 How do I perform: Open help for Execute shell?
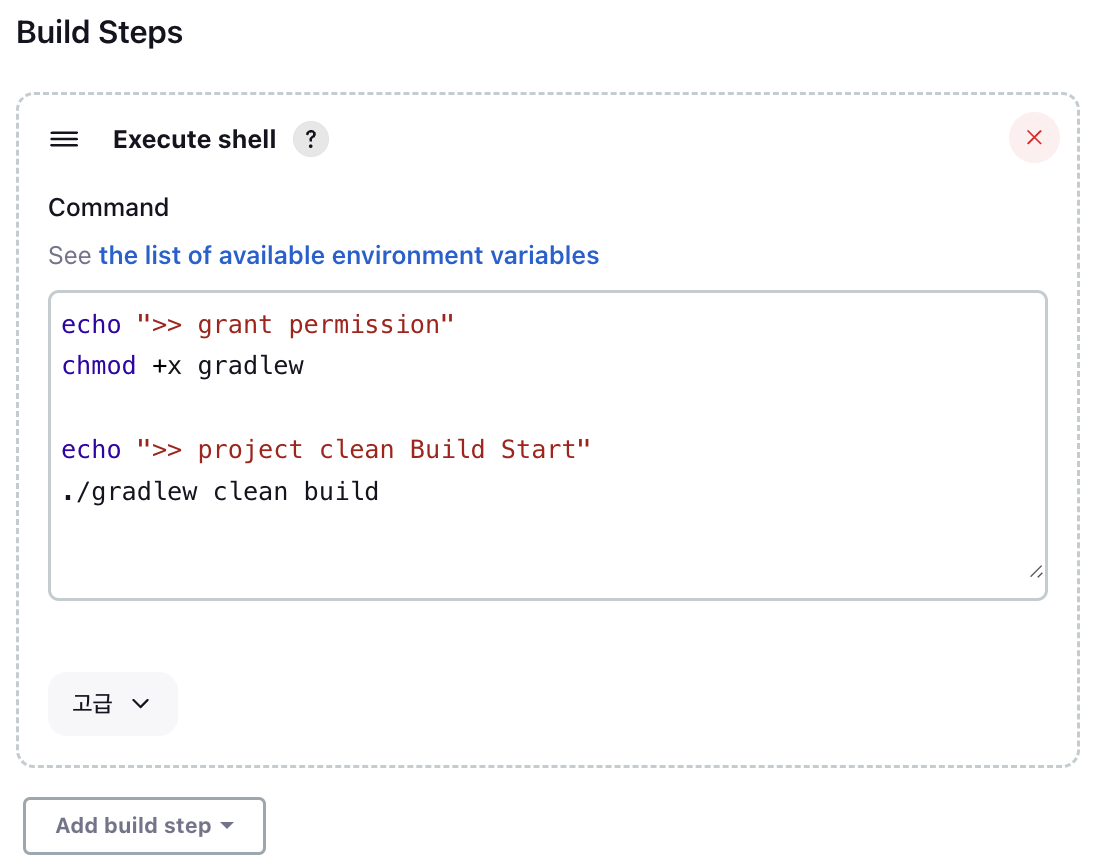point(310,139)
